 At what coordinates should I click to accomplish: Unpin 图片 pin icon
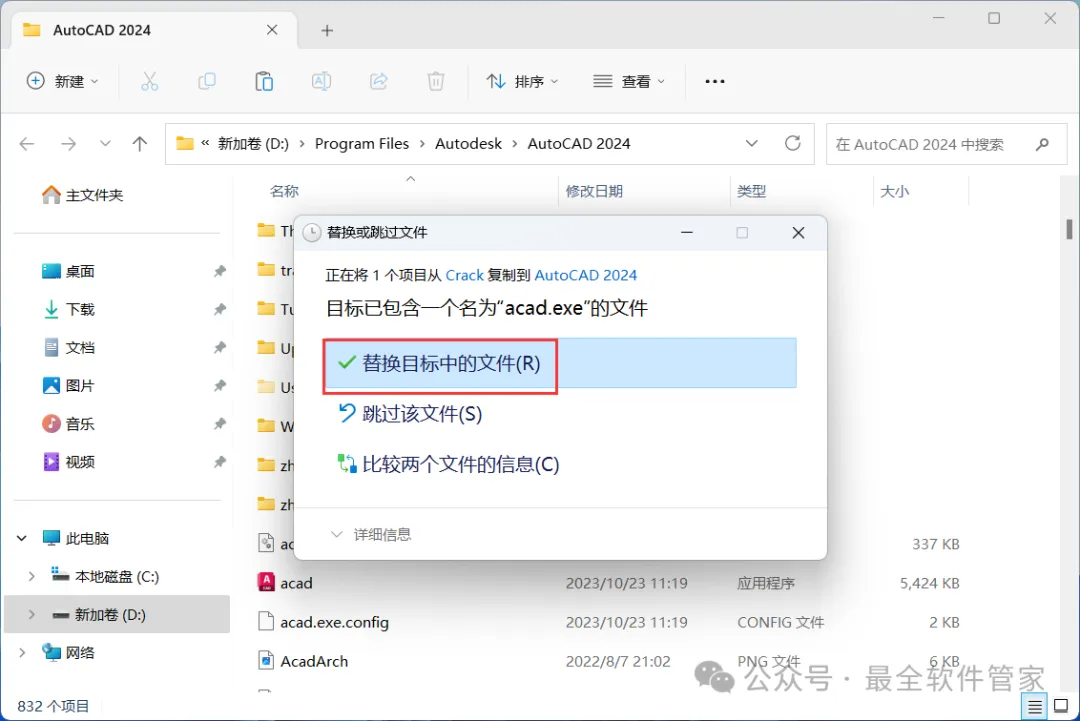click(x=220, y=386)
